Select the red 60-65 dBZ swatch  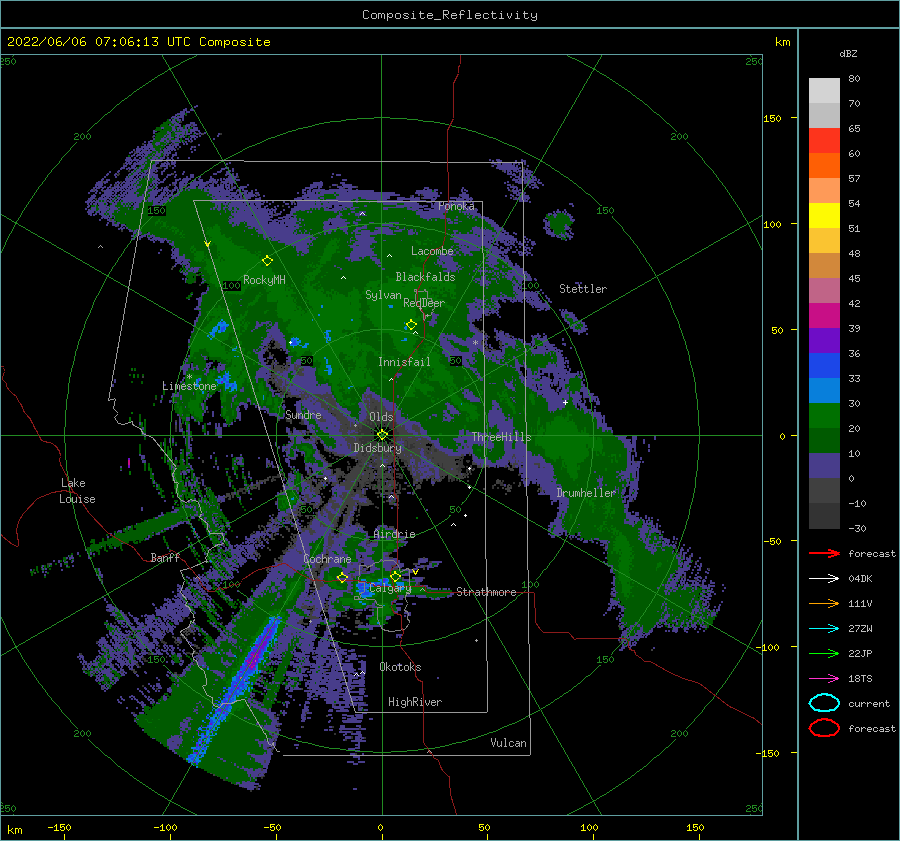824,141
